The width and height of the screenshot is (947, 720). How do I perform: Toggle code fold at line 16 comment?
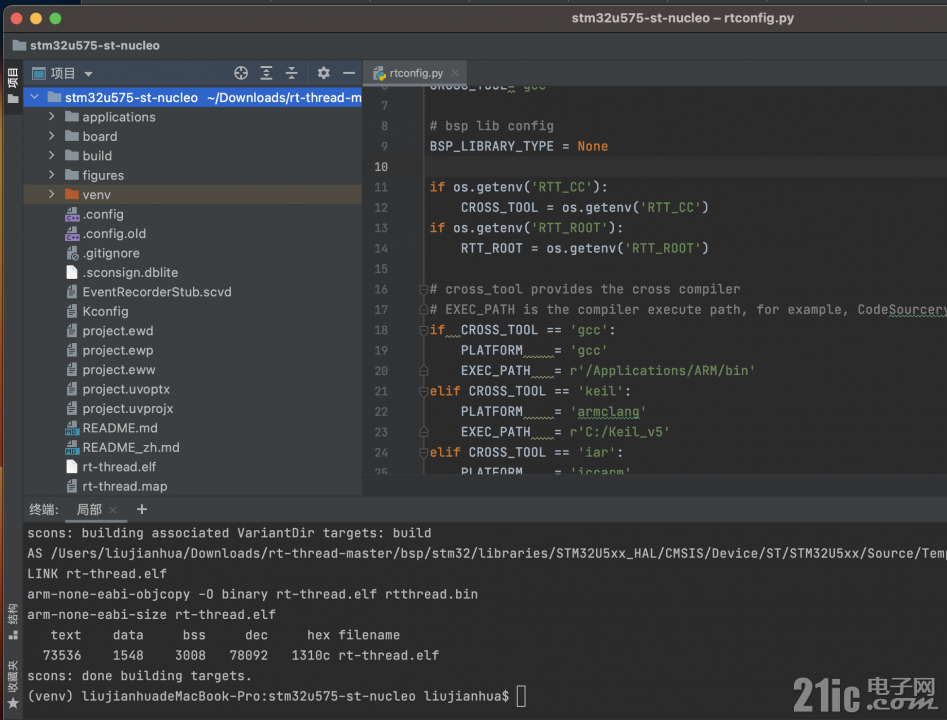point(423,289)
